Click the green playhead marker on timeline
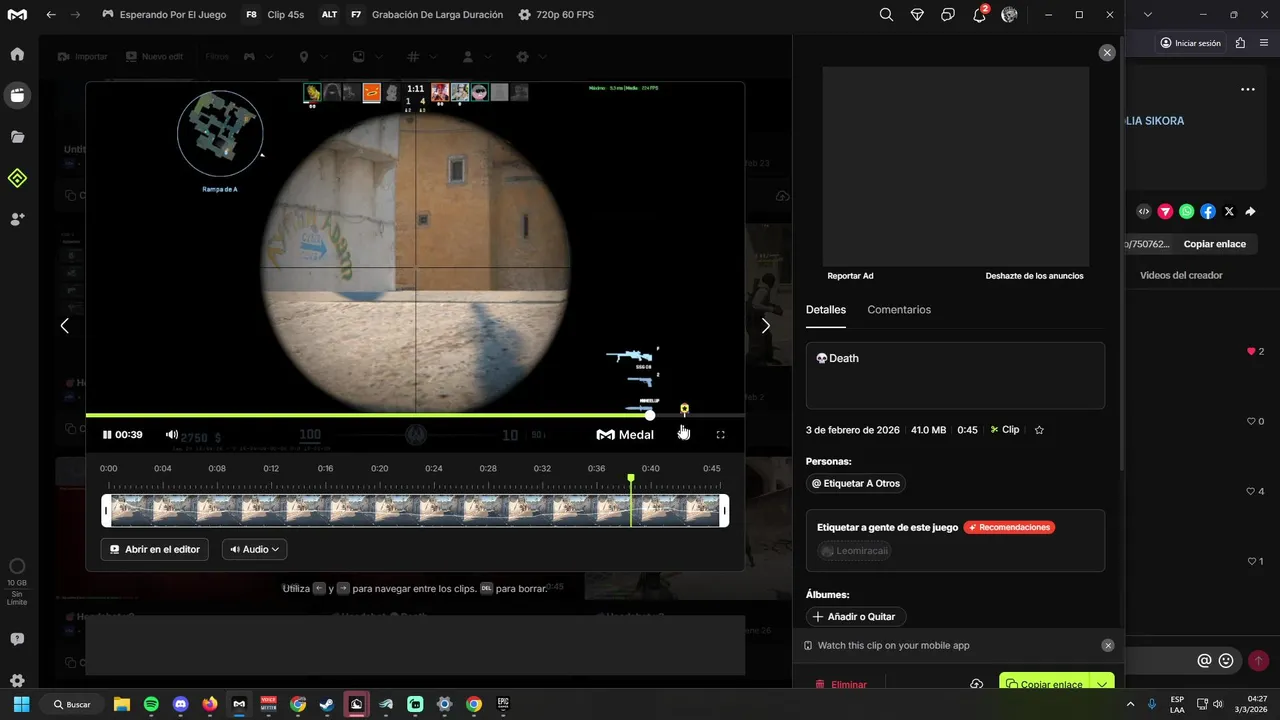Viewport: 1280px width, 720px height. 631,478
